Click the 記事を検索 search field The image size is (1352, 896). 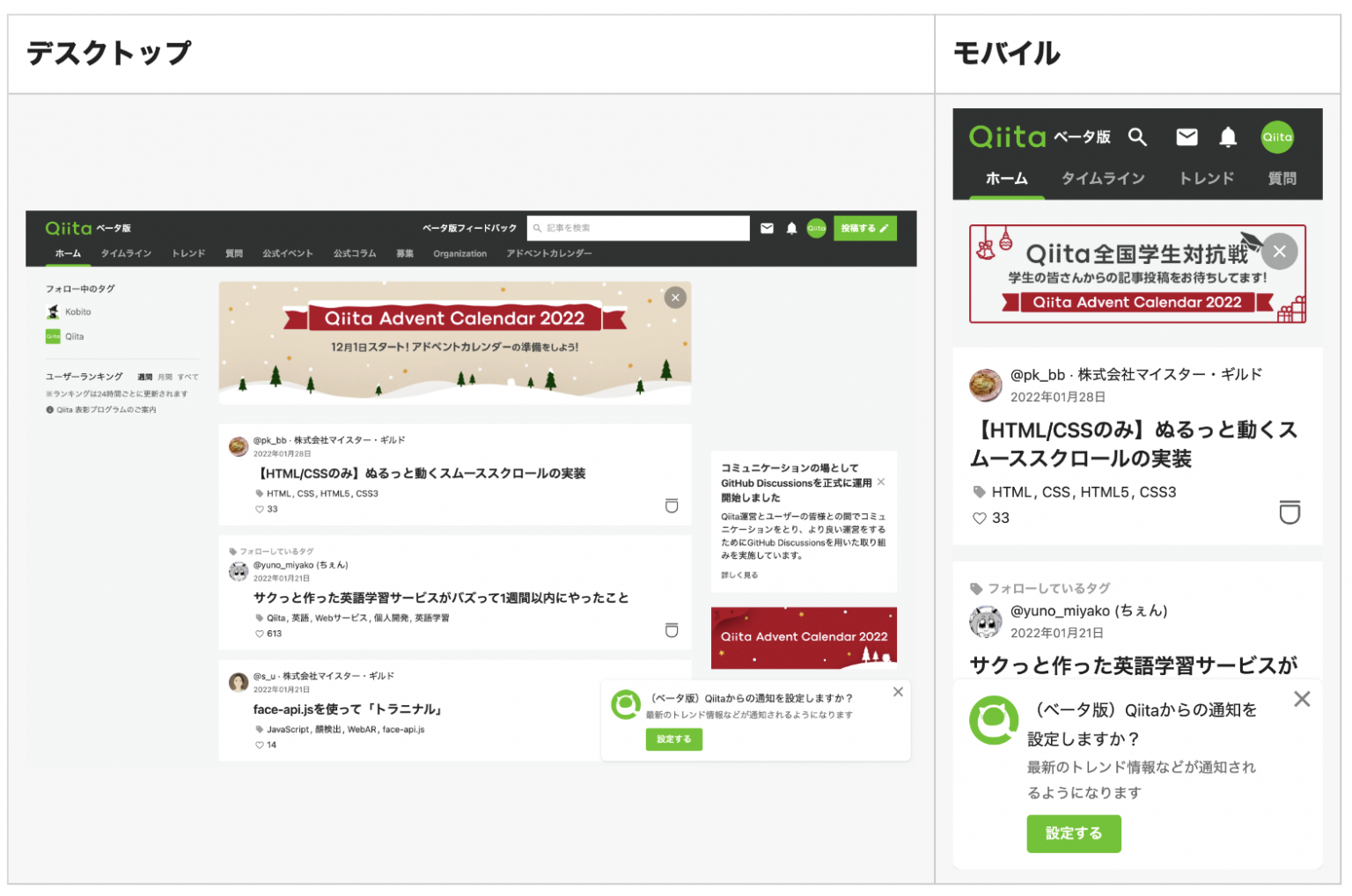[638, 228]
